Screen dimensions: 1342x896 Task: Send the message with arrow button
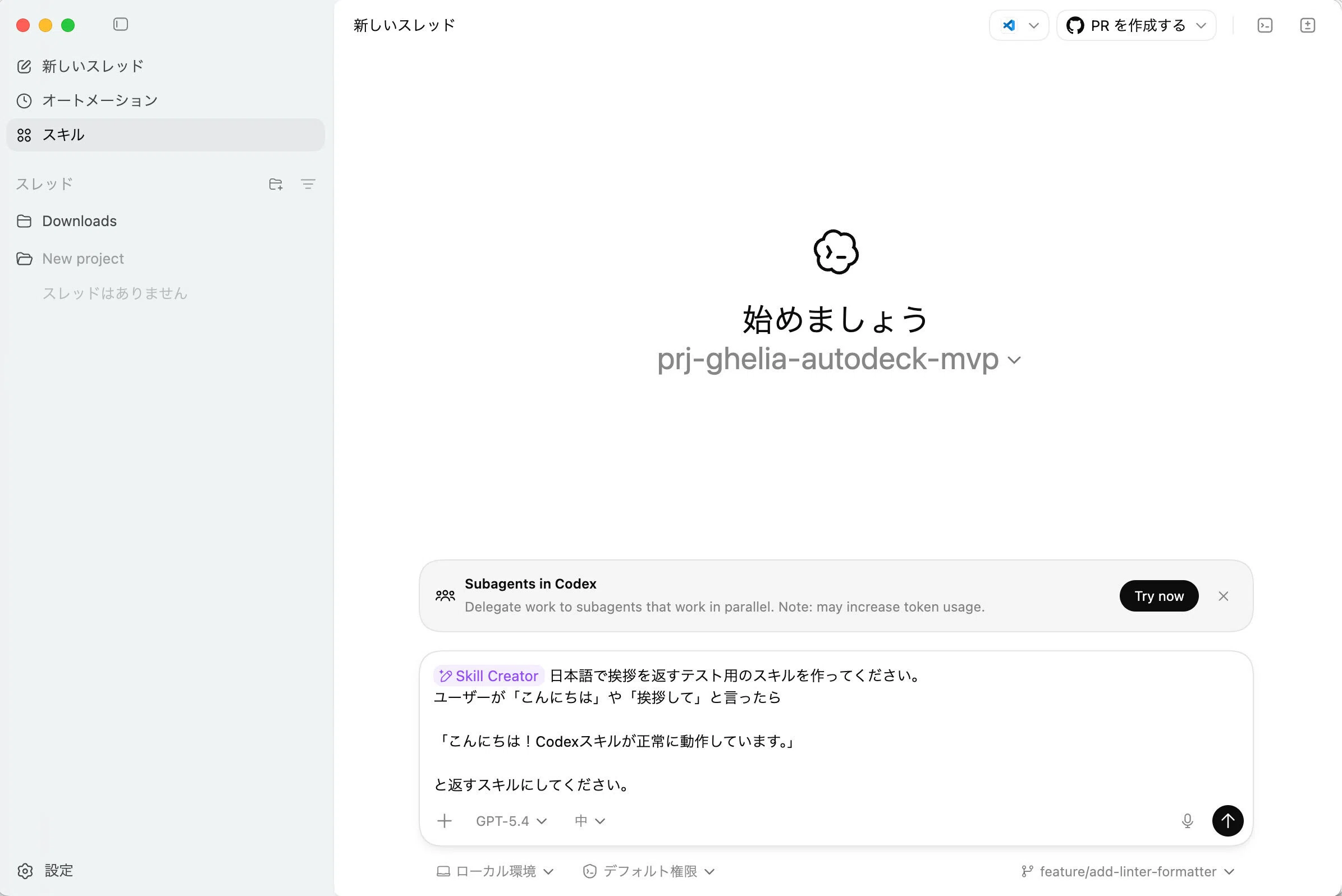coord(1228,821)
